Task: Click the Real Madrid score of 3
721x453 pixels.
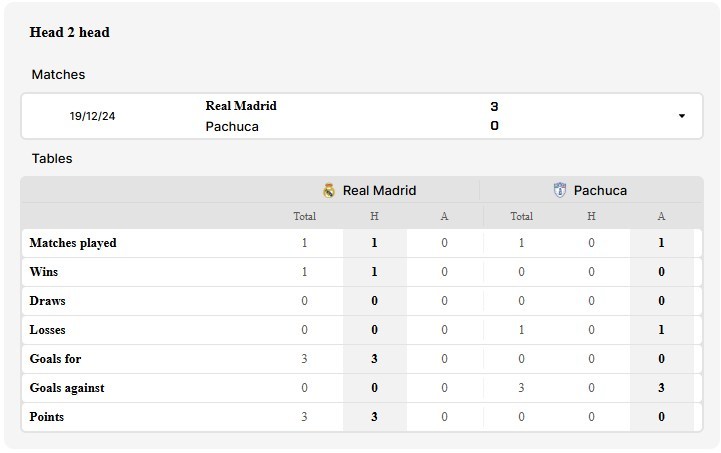Action: pyautogui.click(x=494, y=106)
